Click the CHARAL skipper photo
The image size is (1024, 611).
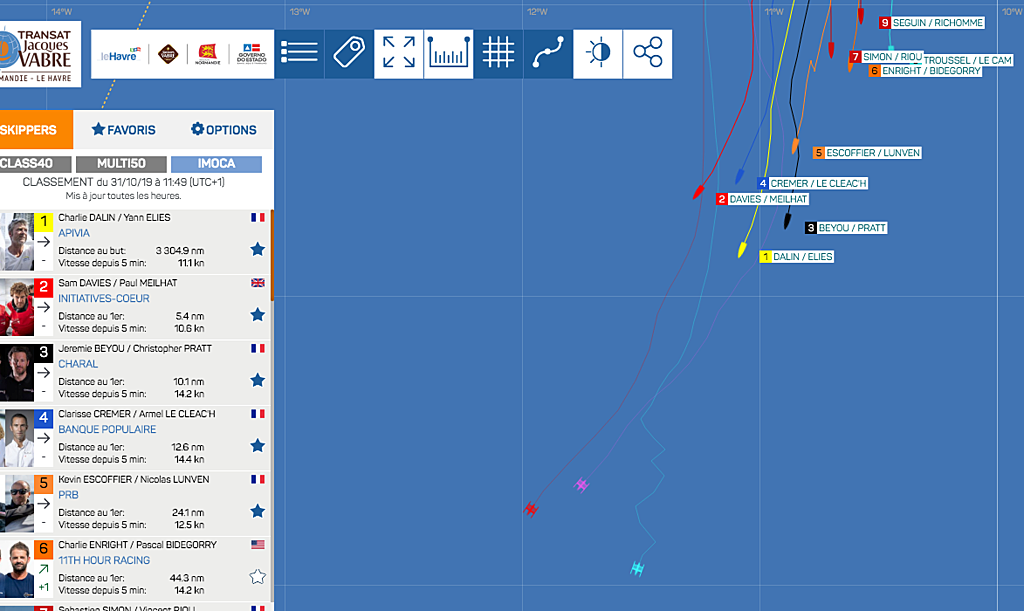(17, 372)
